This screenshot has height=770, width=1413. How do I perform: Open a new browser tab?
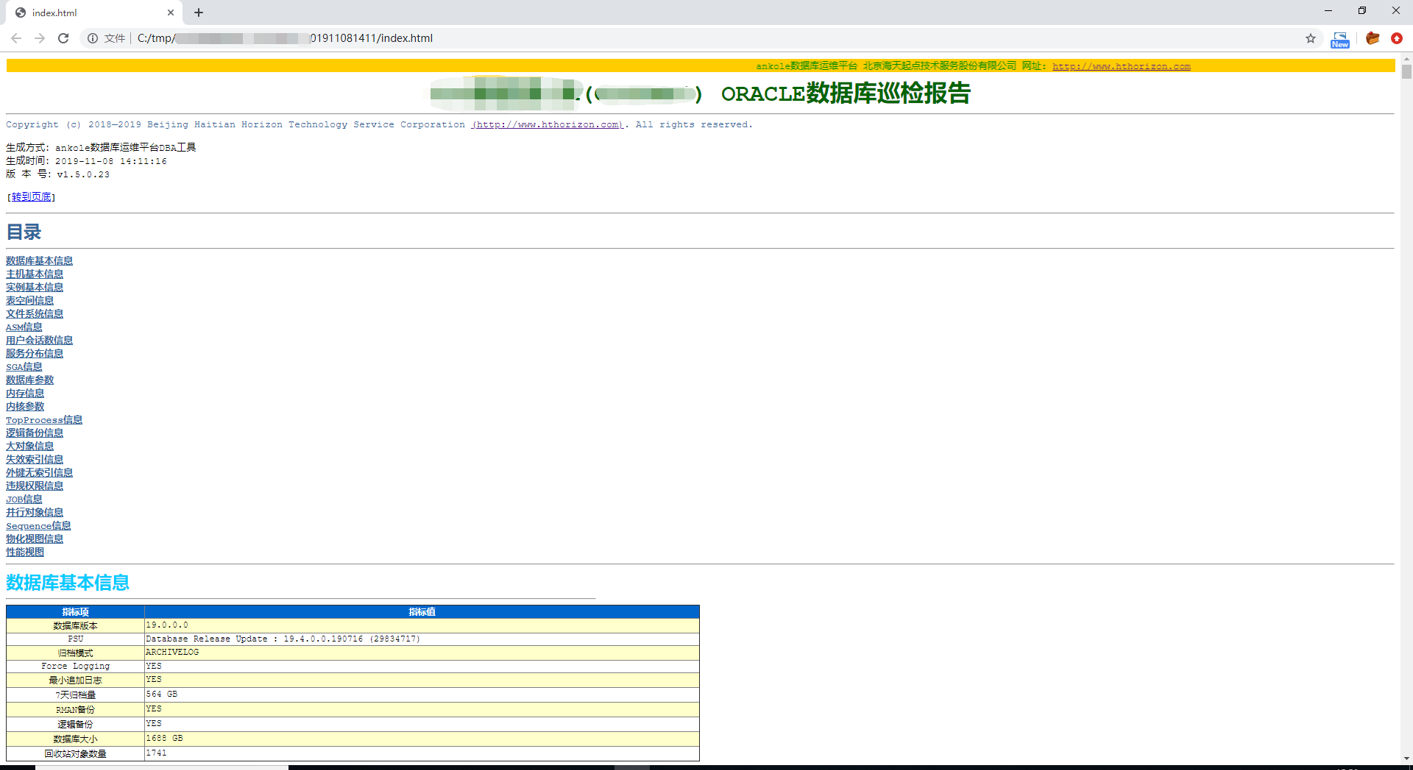(199, 13)
